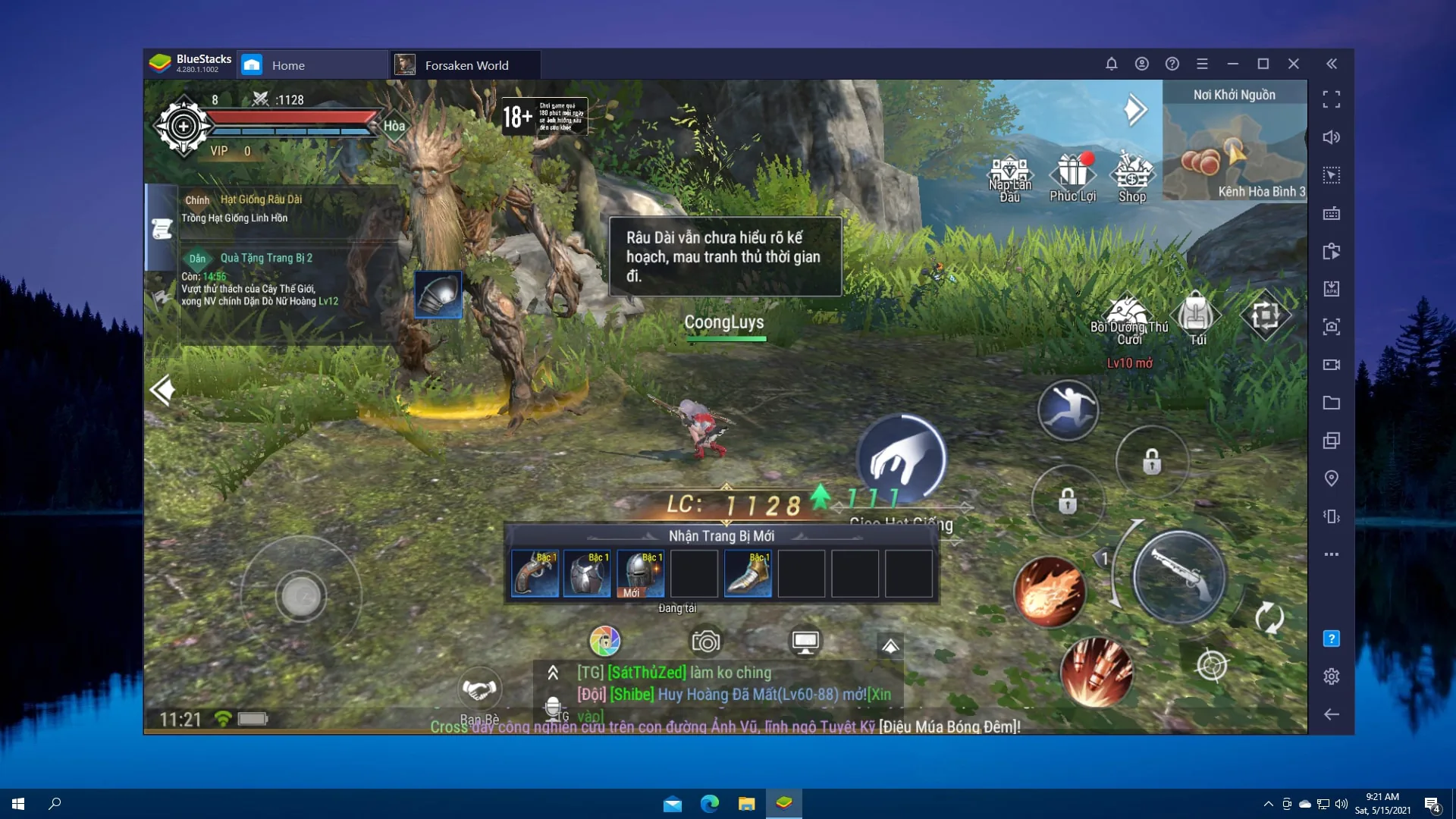Open BlueStacks location pin tool
This screenshot has height=819, width=1456.
(x=1331, y=479)
